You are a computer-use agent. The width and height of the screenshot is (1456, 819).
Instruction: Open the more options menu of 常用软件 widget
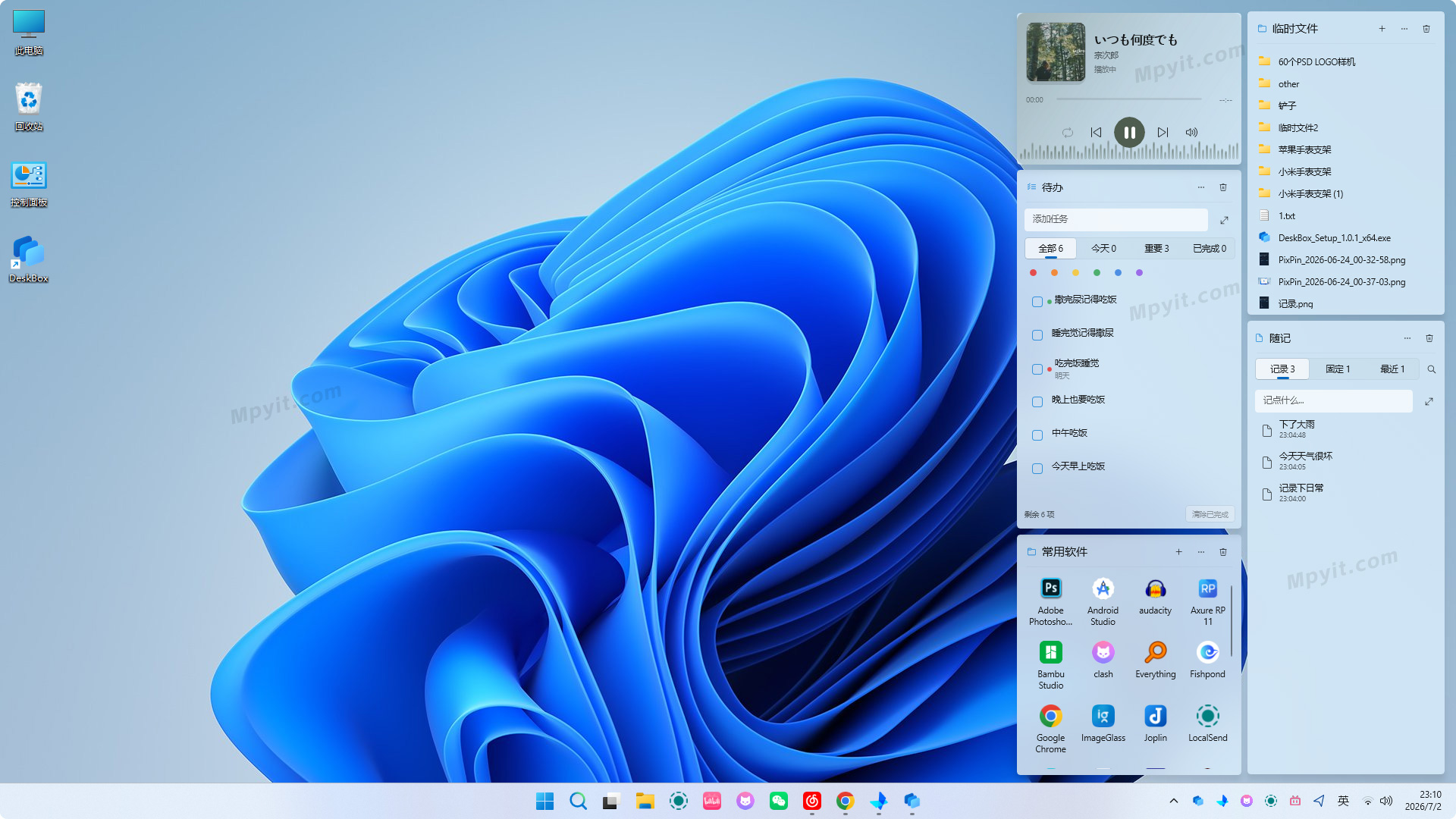[x=1201, y=552]
